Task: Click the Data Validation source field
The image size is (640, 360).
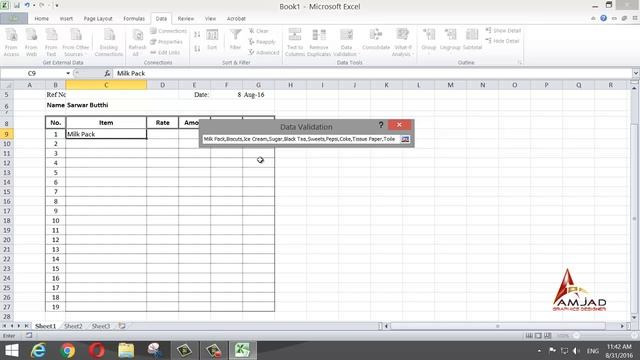Action: click(x=300, y=139)
